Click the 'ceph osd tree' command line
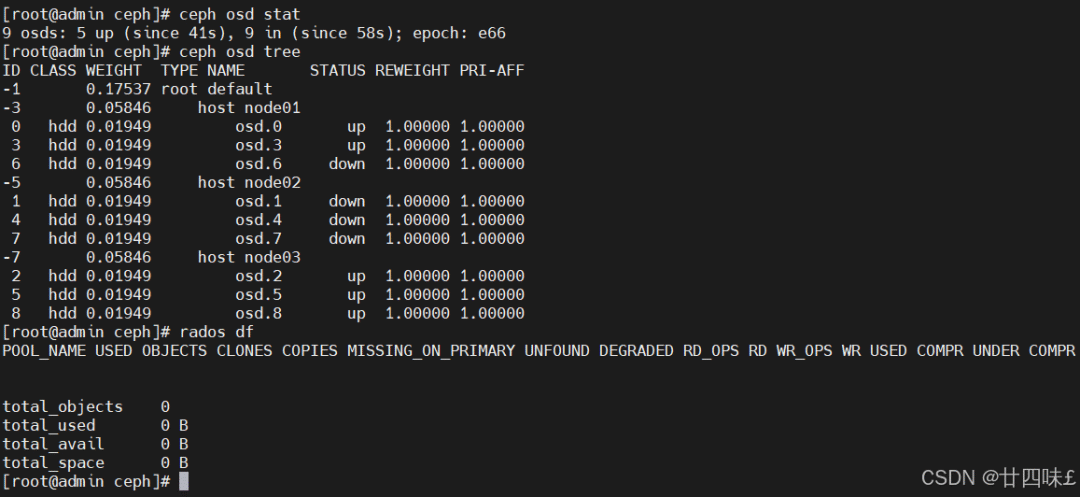 pos(151,52)
